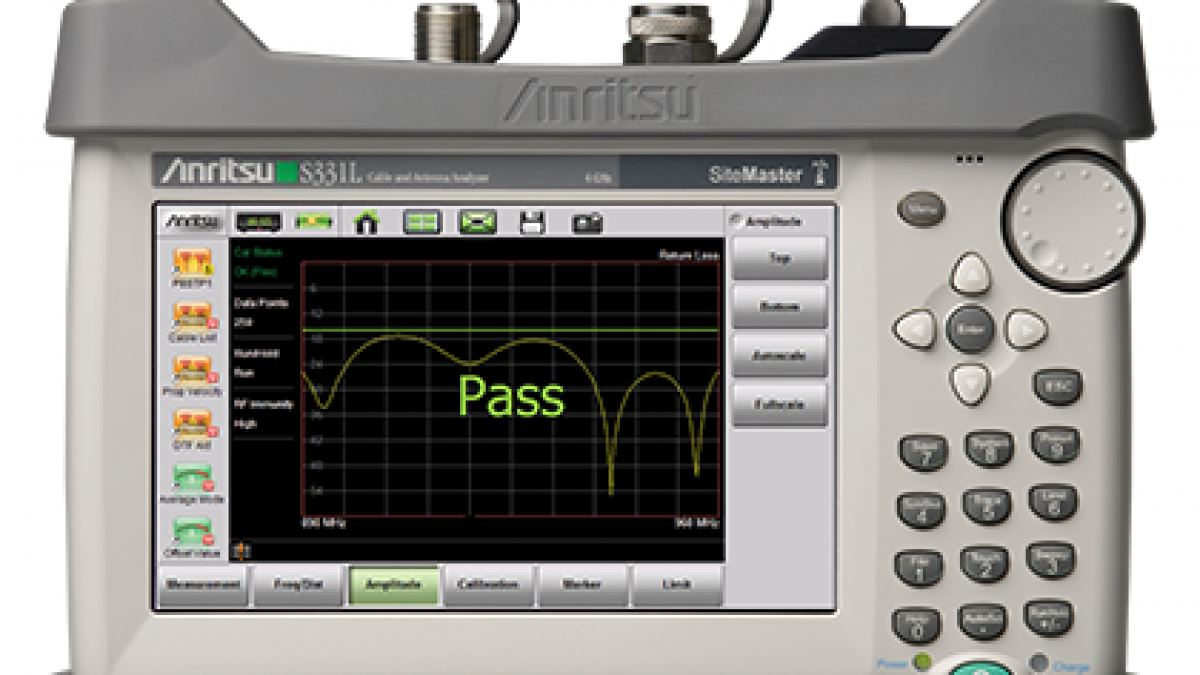Screen dimensions: 1200x675
Task: Open the Prop Velocity shortcut icon
Action: click(x=191, y=372)
